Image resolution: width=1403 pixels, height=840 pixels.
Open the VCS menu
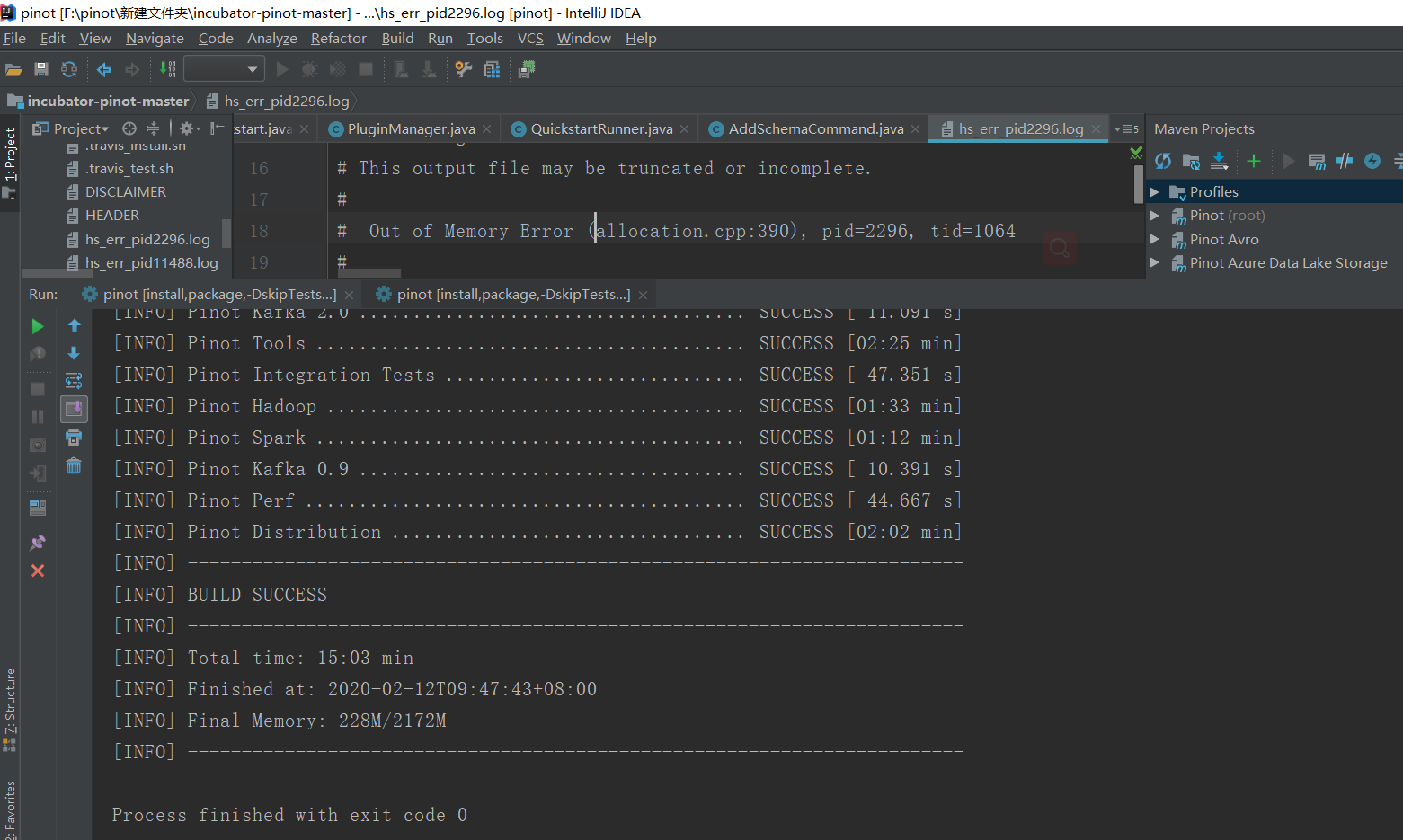click(x=530, y=38)
